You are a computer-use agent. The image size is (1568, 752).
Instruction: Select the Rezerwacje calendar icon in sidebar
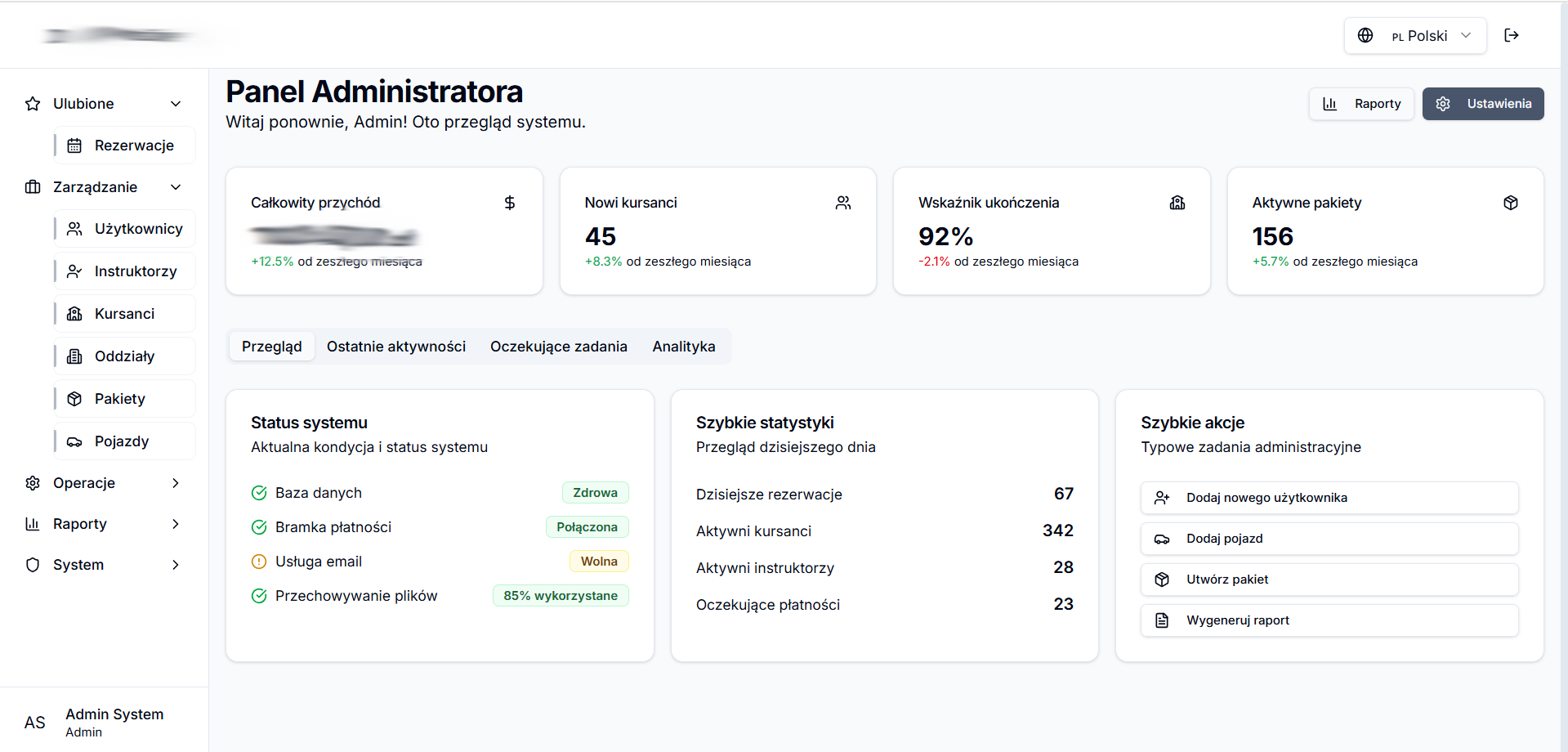coord(76,145)
